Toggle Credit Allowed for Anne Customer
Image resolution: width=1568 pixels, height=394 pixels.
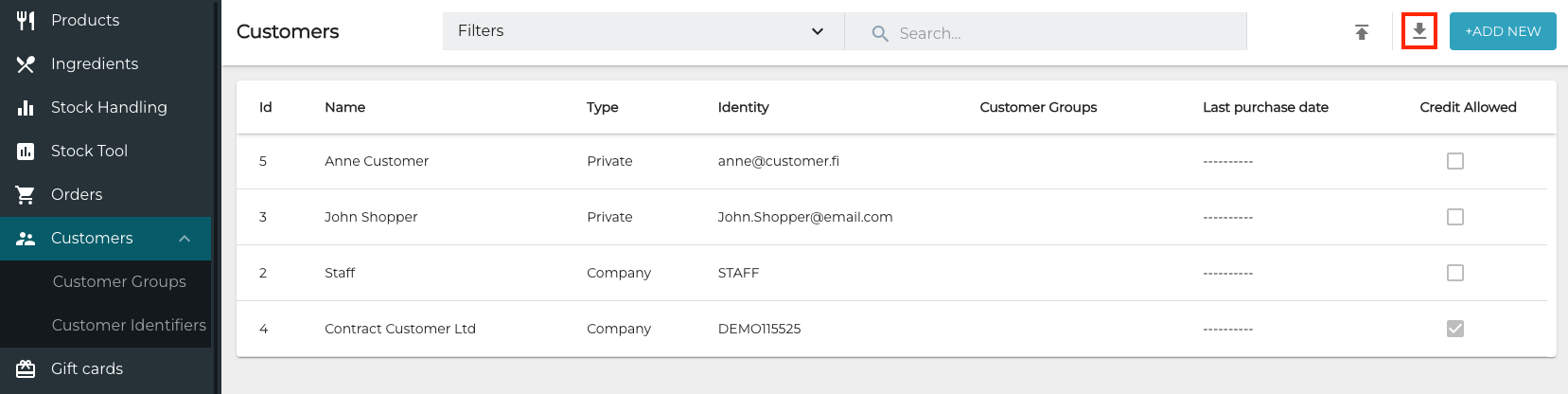pos(1454,161)
